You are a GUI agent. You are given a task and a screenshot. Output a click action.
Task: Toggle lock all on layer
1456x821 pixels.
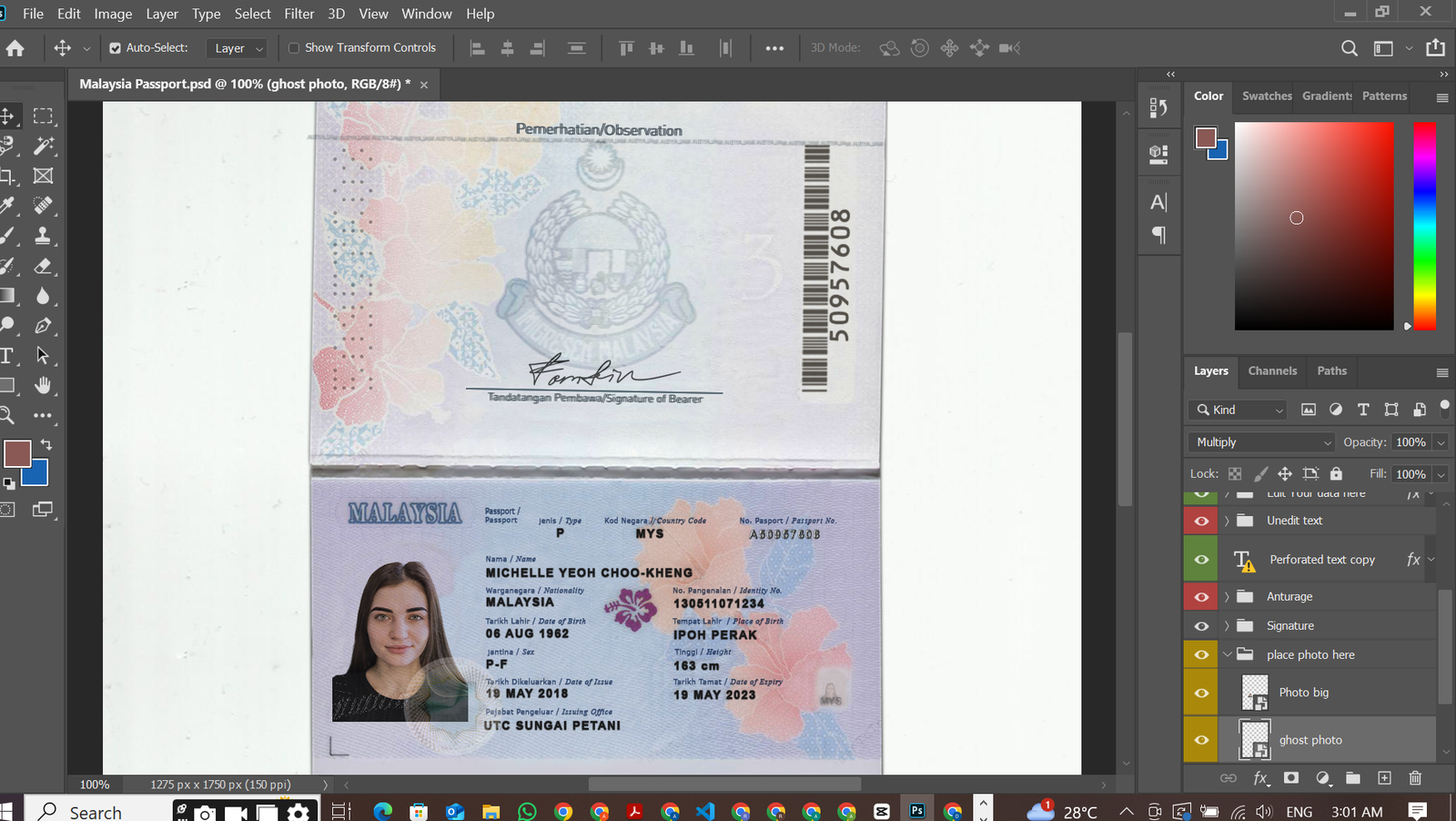tap(1336, 473)
